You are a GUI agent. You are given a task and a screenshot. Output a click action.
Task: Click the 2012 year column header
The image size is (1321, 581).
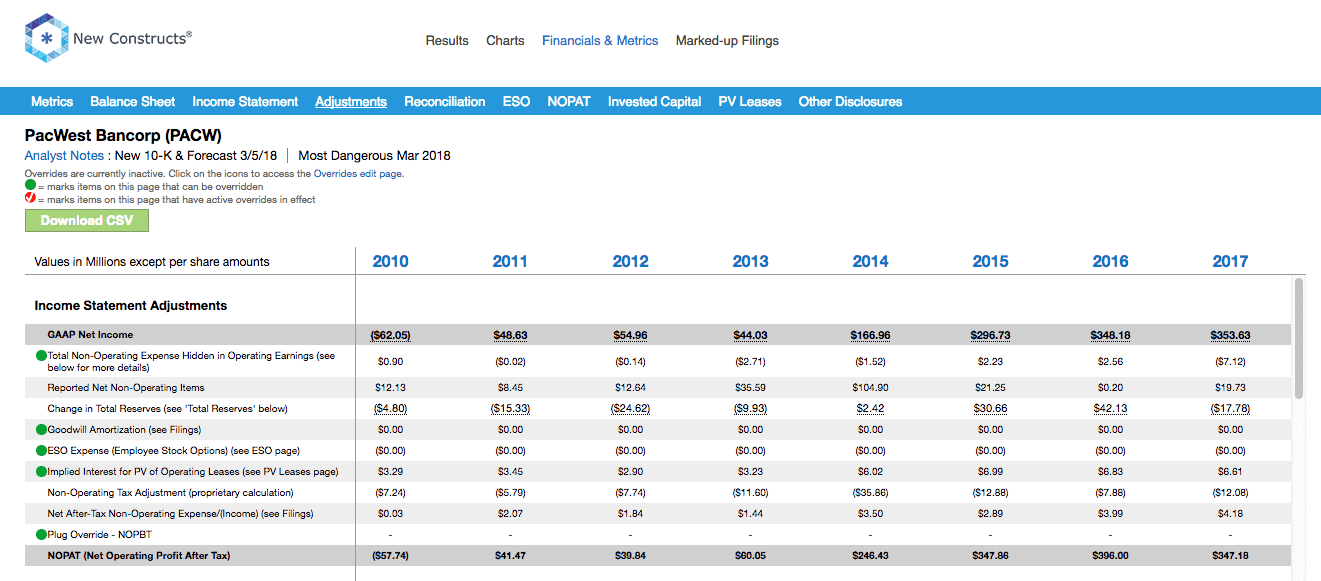pyautogui.click(x=630, y=261)
